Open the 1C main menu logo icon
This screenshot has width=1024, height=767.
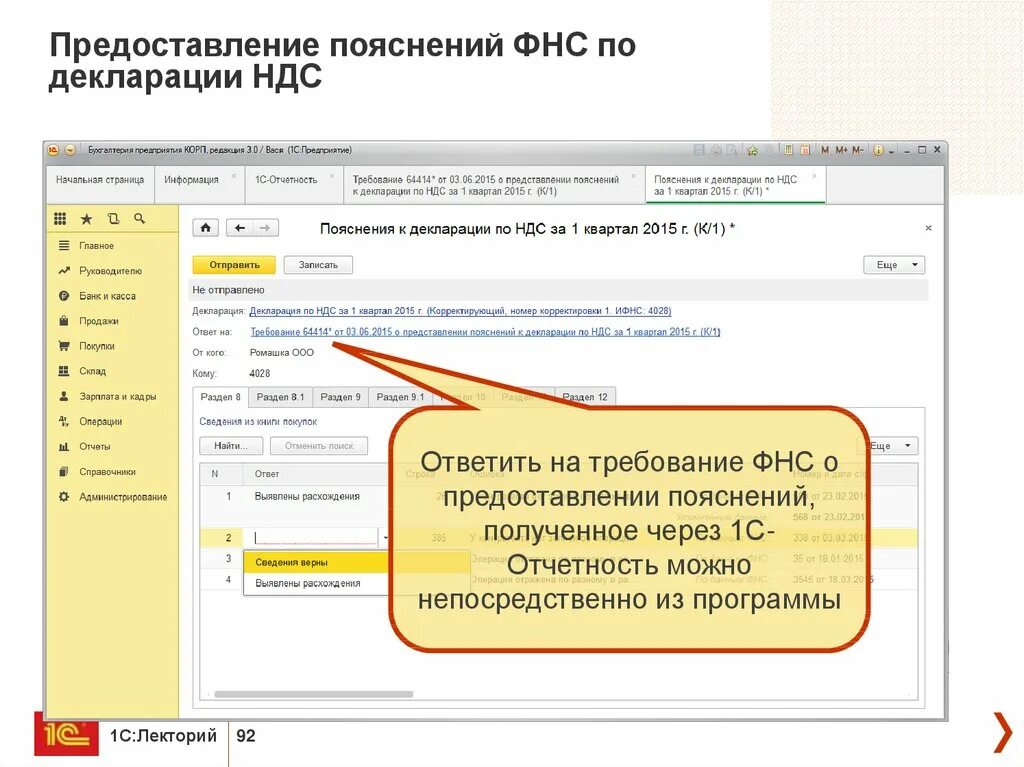[54, 150]
